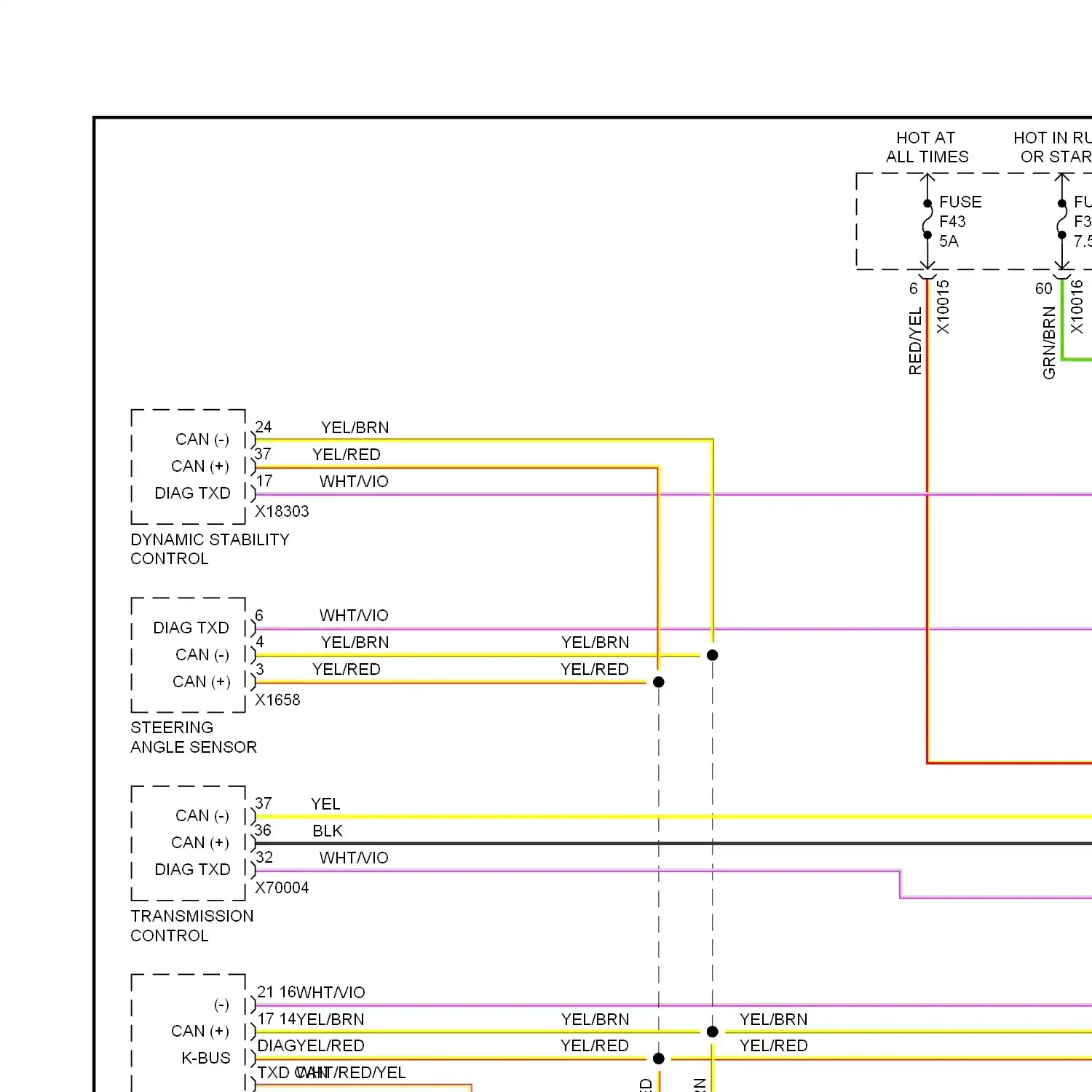Select connector label X70004
The height and width of the screenshot is (1092, 1092).
(x=282, y=887)
